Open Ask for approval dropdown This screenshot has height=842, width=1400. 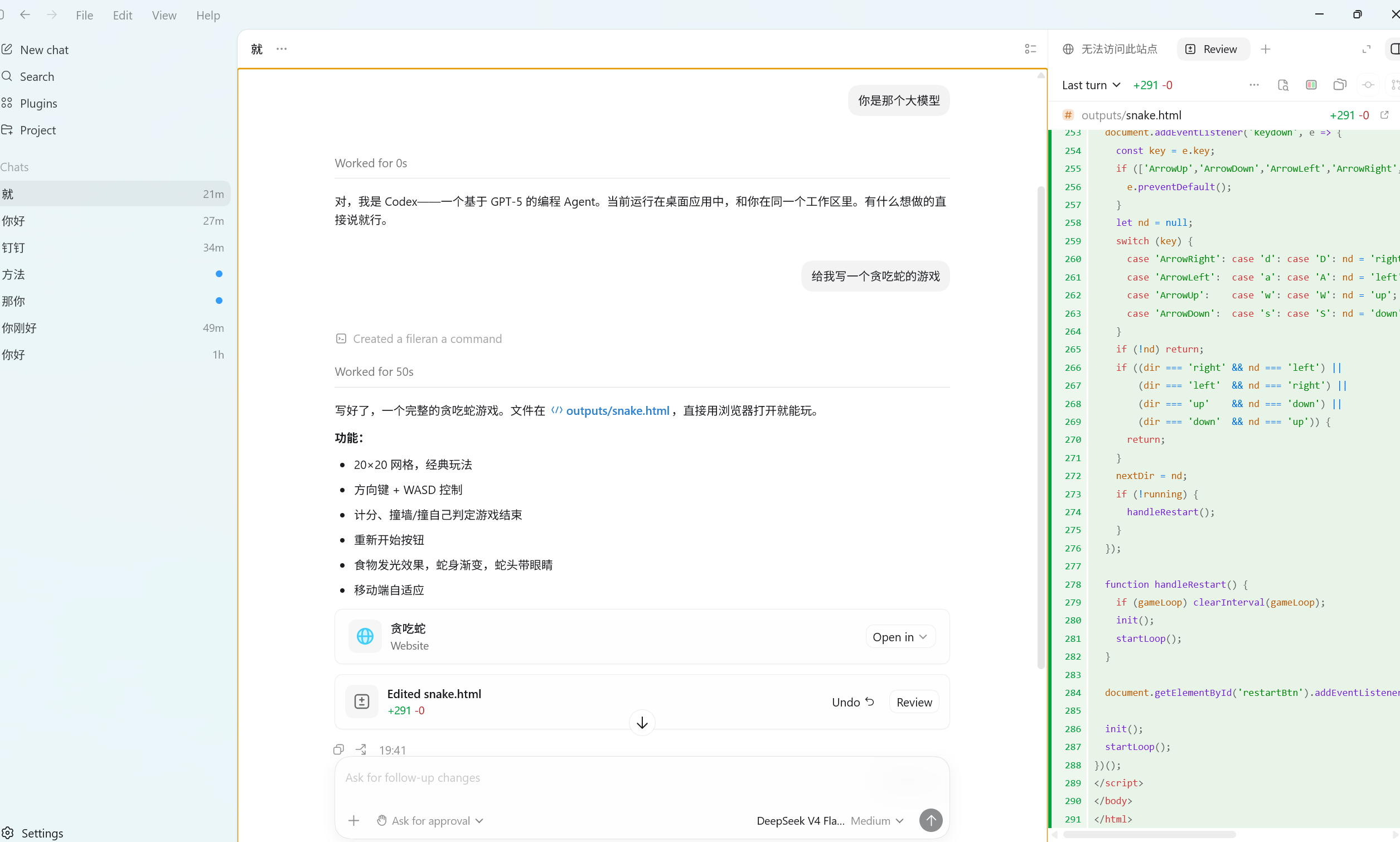point(430,820)
